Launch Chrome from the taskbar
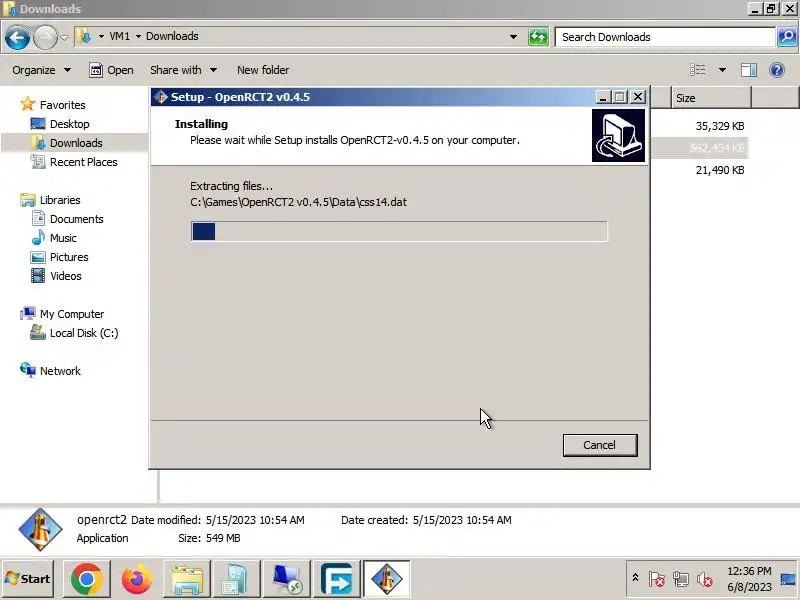Image resolution: width=800 pixels, height=600 pixels. click(87, 579)
